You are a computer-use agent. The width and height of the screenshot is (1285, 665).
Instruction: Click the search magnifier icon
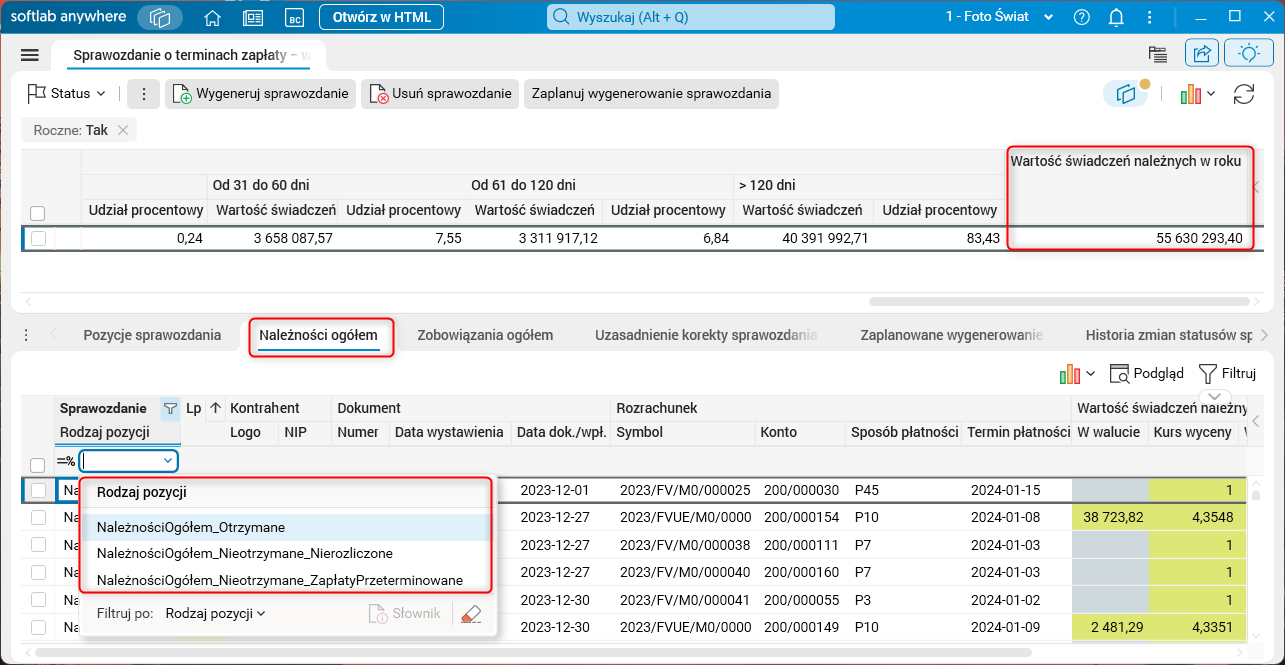561,17
